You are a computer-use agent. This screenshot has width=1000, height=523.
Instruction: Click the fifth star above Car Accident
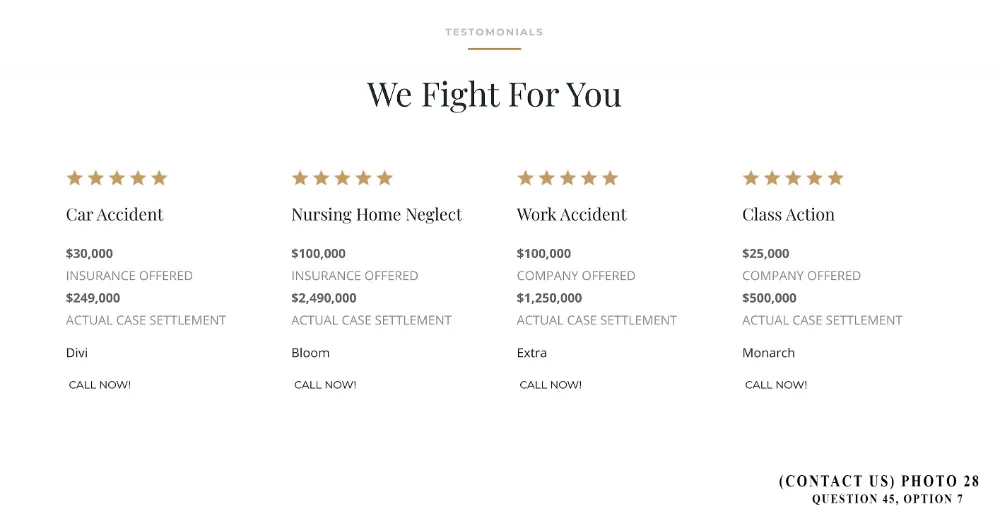pyautogui.click(x=159, y=178)
